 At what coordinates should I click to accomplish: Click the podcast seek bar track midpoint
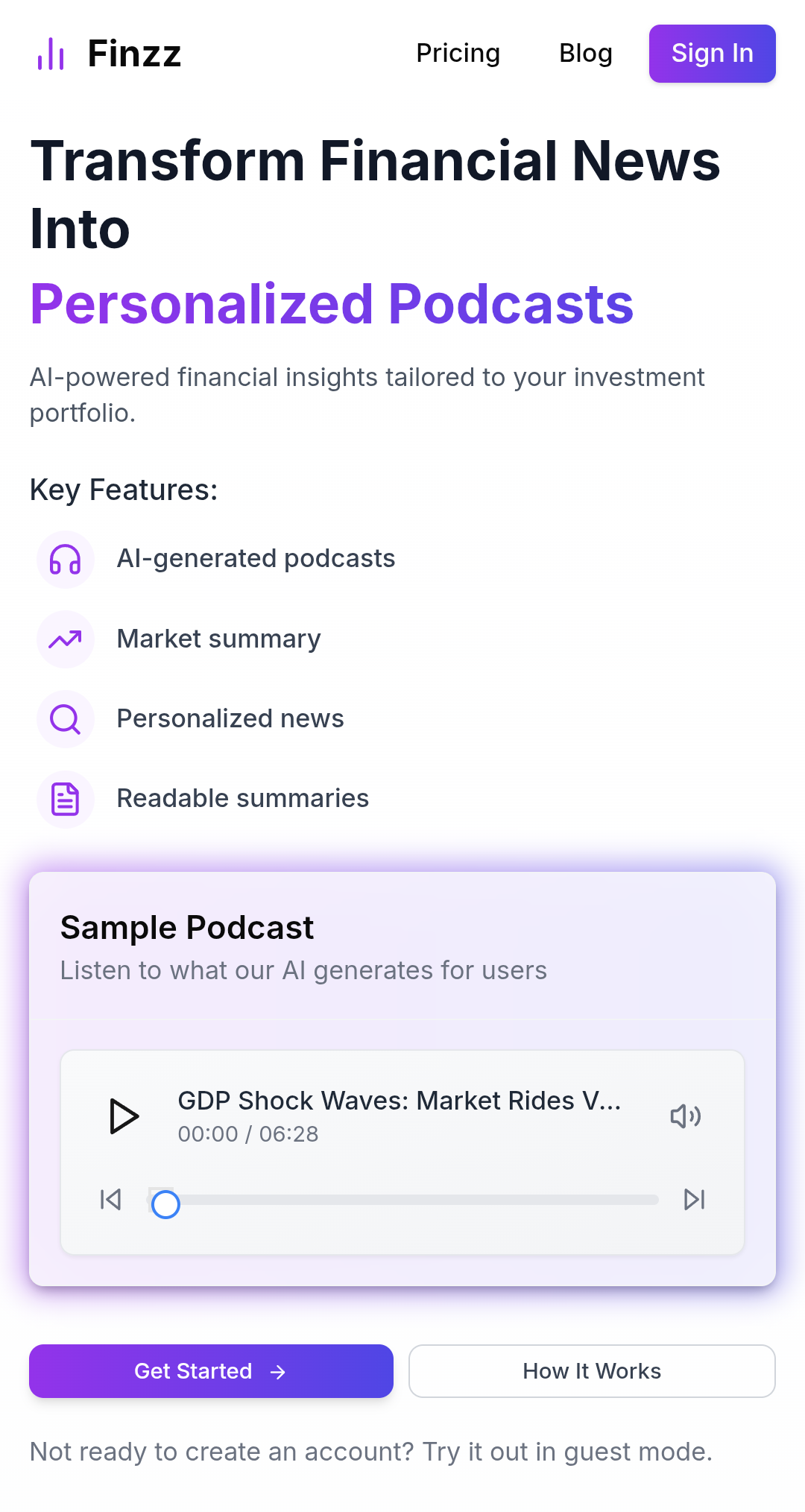405,1200
